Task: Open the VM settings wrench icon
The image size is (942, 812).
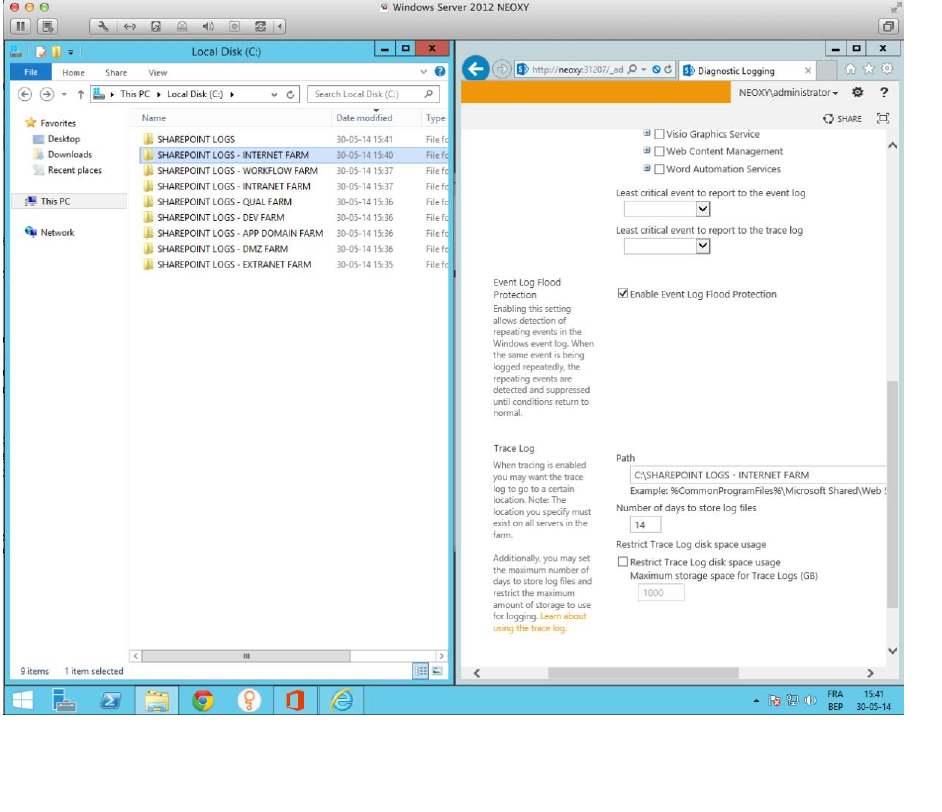Action: tap(103, 26)
